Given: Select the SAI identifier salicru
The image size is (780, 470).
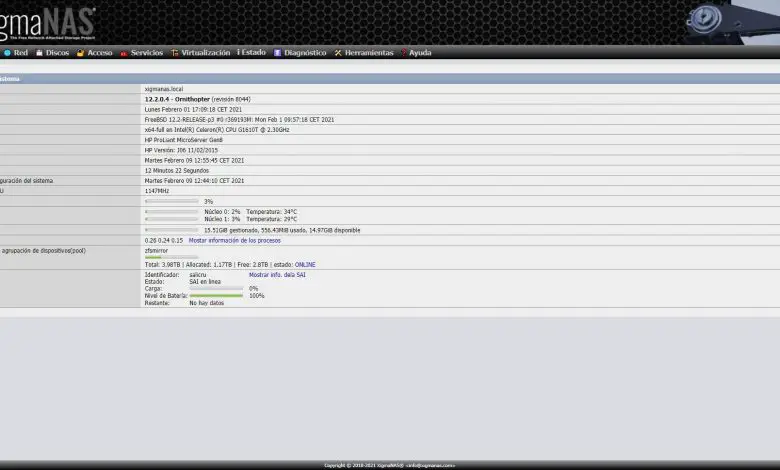Looking at the screenshot, I should (197, 275).
